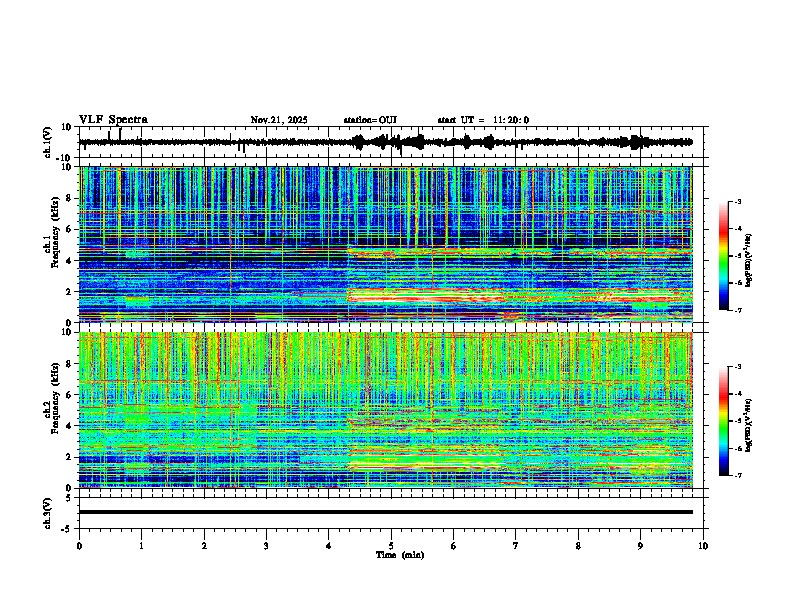Select the ch.2 spectrogram colorbar

tap(723, 421)
